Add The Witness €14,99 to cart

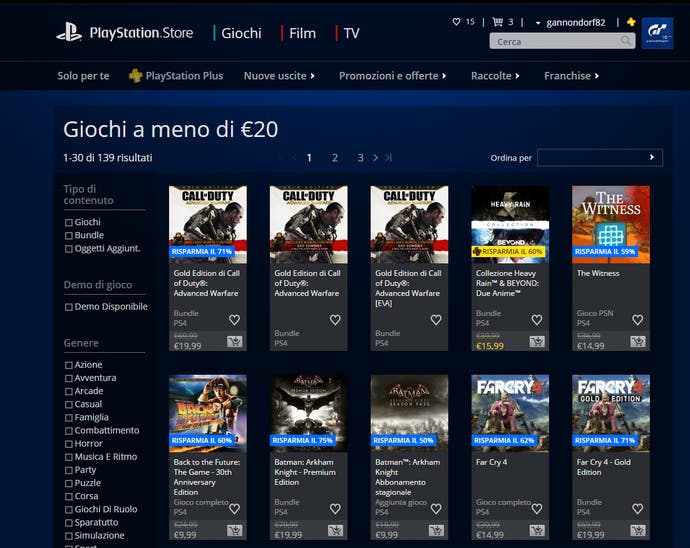638,342
